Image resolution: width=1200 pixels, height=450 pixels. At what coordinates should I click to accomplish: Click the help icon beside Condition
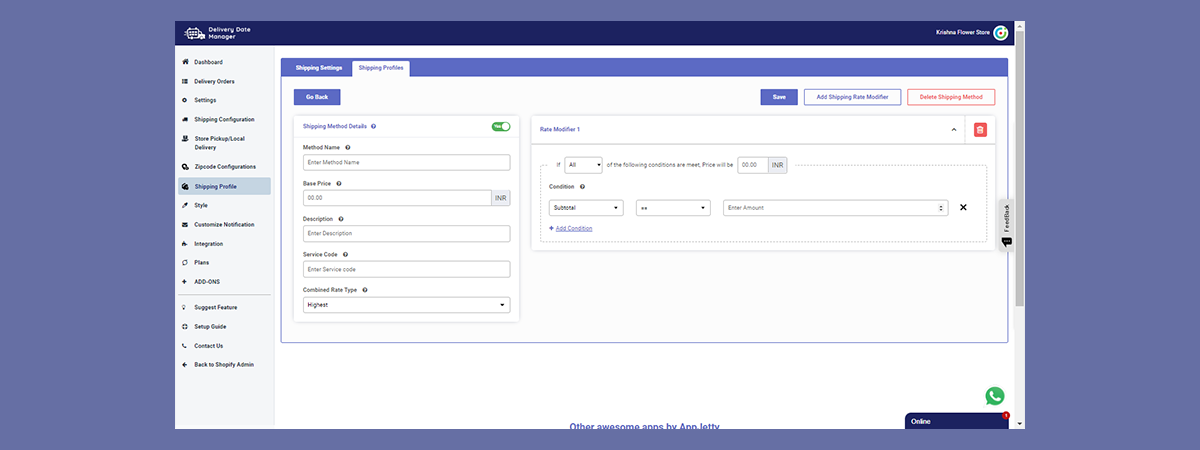(582, 187)
